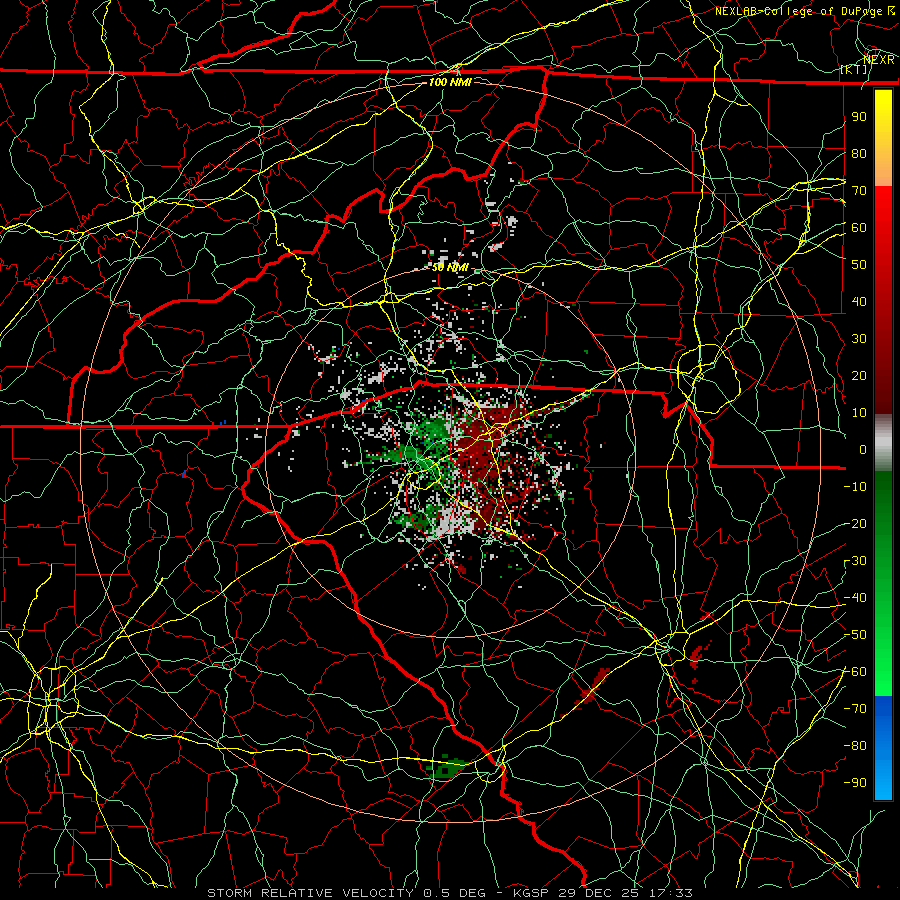Click the large red outbound velocity area
The width and height of the screenshot is (900, 900).
pos(482,453)
